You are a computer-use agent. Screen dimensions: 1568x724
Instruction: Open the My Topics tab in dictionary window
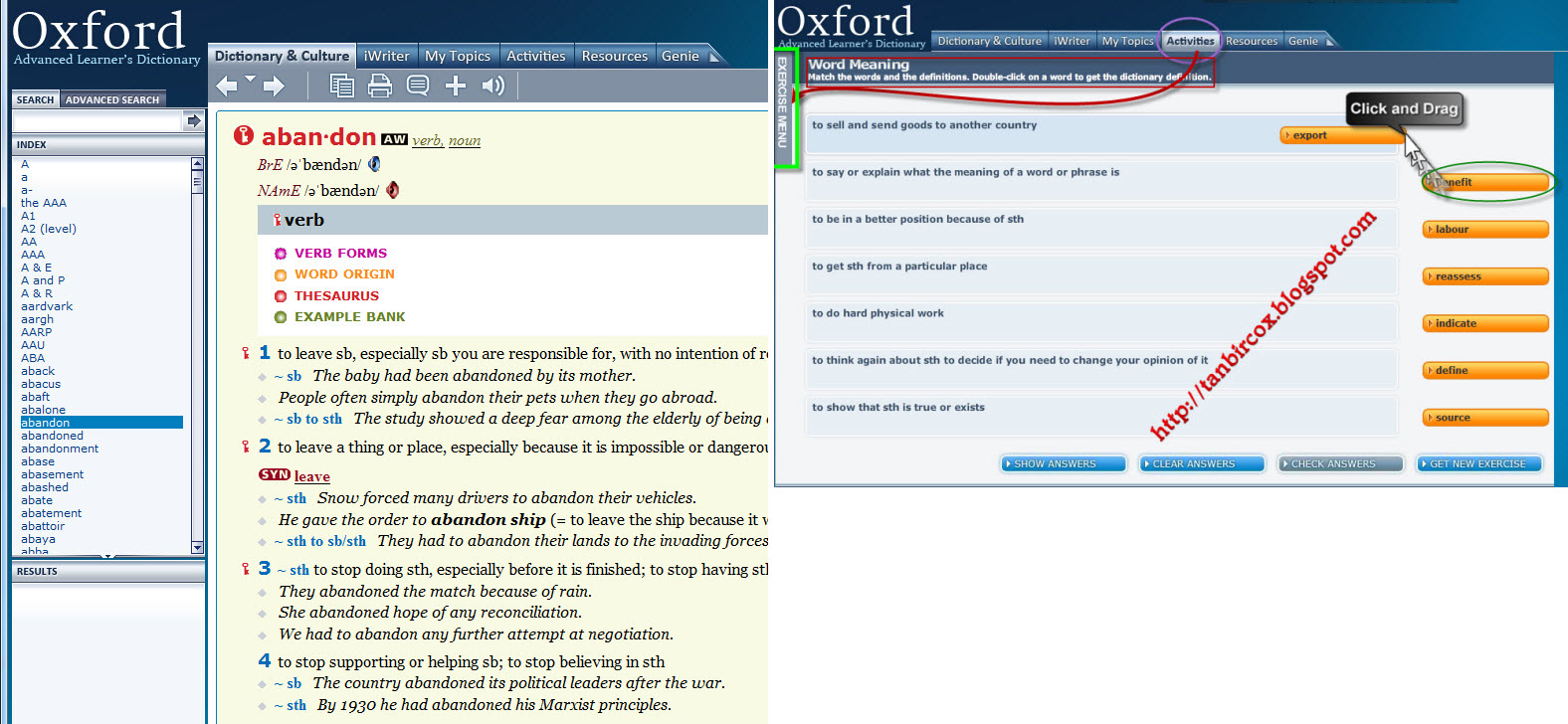(458, 56)
